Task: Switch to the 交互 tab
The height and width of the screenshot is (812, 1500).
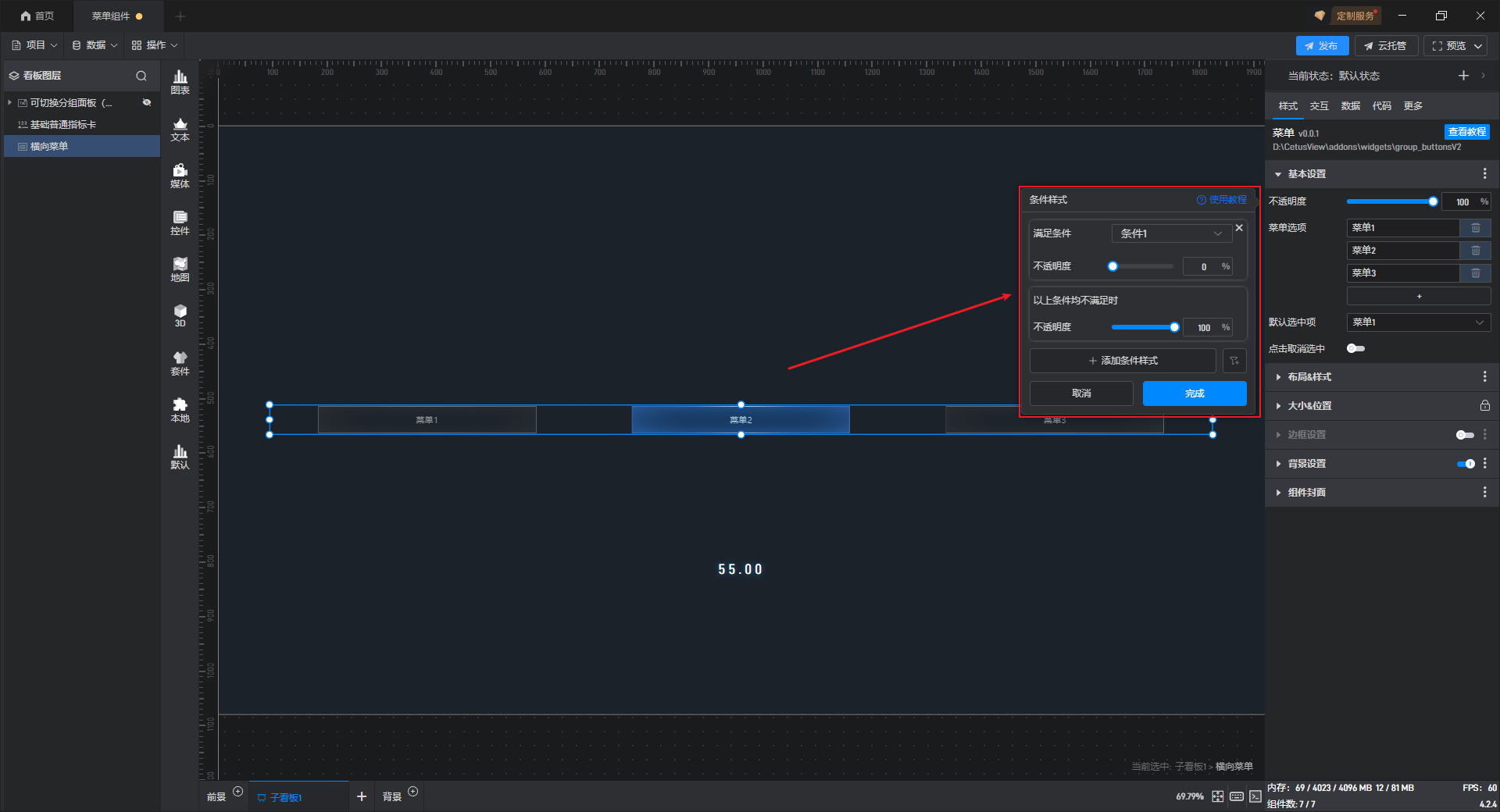Action: (x=1319, y=106)
